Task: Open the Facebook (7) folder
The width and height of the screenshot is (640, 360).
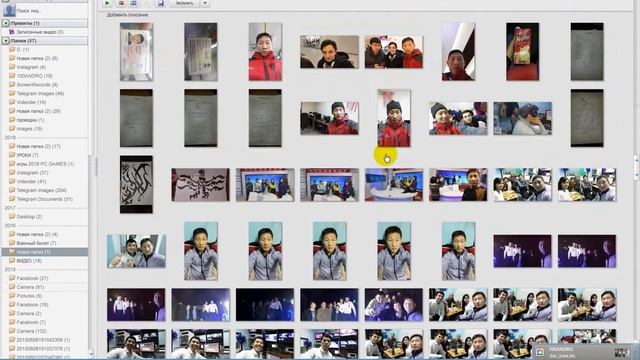Action: pyautogui.click(x=31, y=322)
